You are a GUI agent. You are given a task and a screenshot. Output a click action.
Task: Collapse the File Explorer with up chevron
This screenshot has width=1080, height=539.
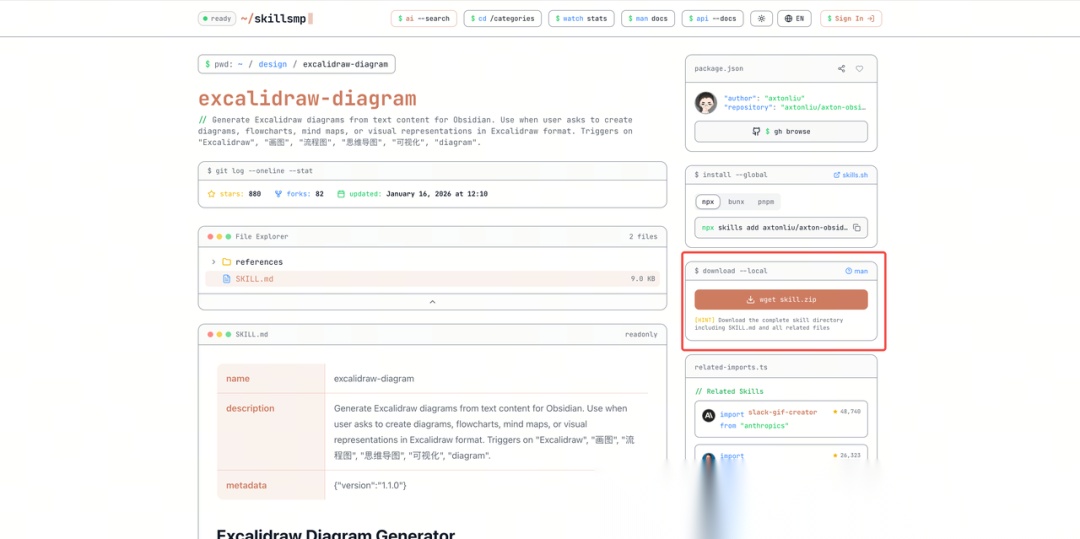tap(433, 302)
